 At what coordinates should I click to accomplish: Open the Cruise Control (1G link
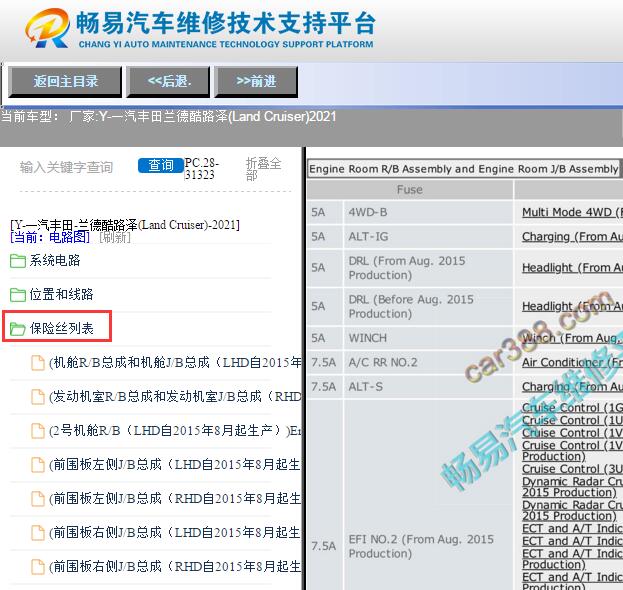(572, 408)
